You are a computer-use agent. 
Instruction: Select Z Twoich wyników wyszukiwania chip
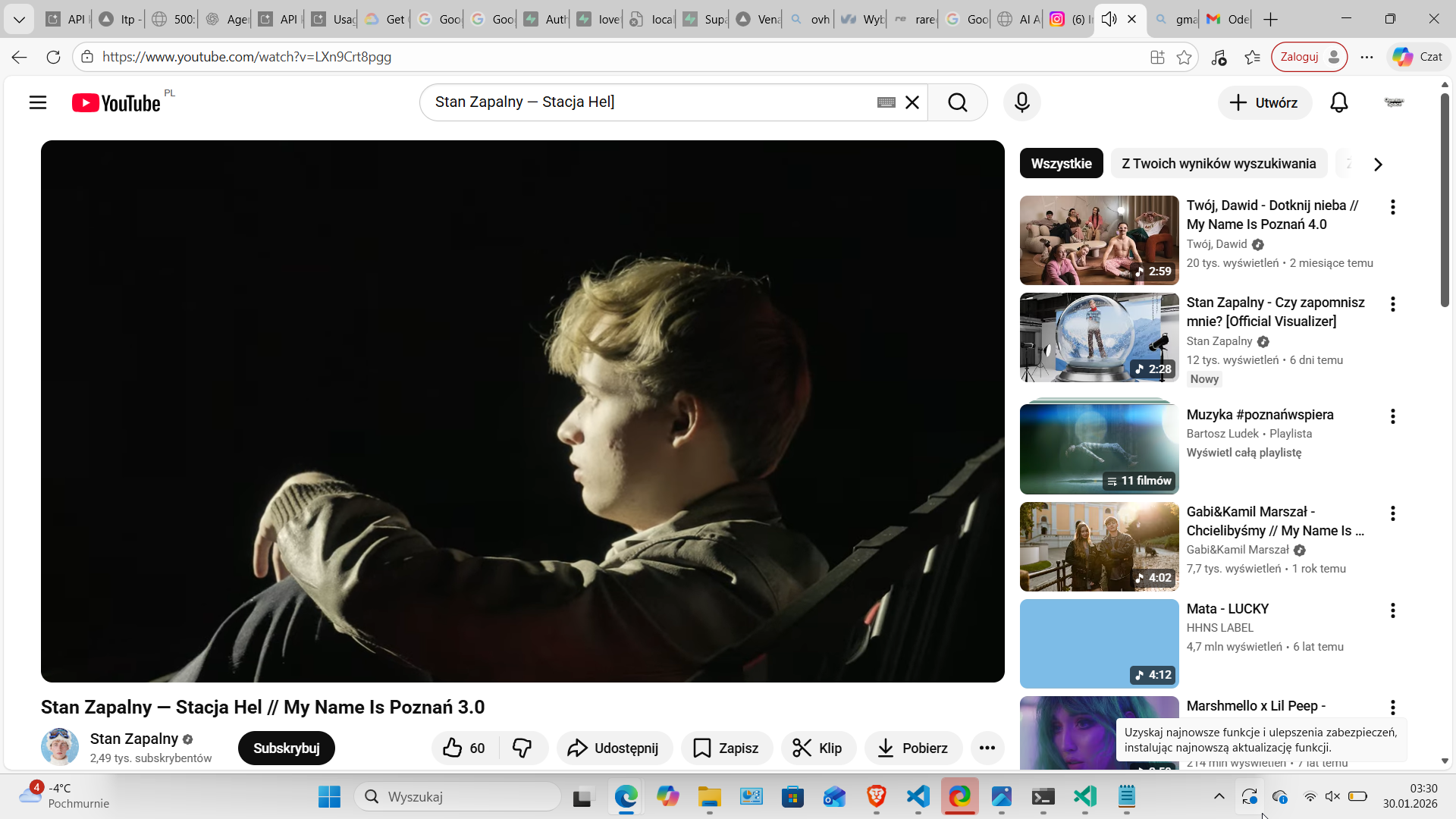(x=1219, y=164)
